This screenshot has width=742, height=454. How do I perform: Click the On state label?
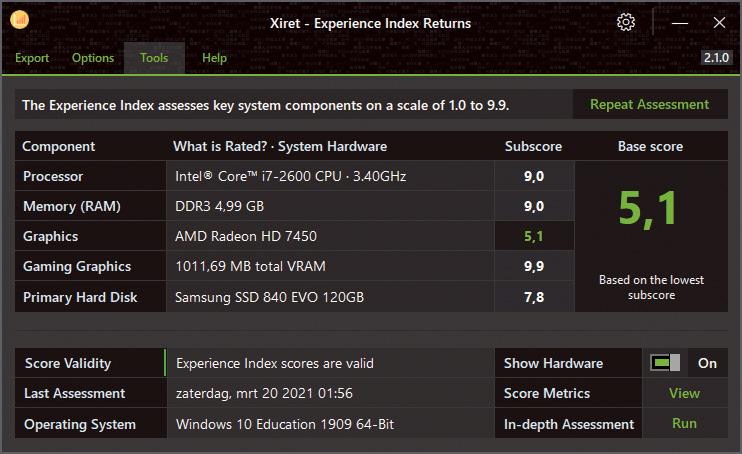(x=707, y=363)
